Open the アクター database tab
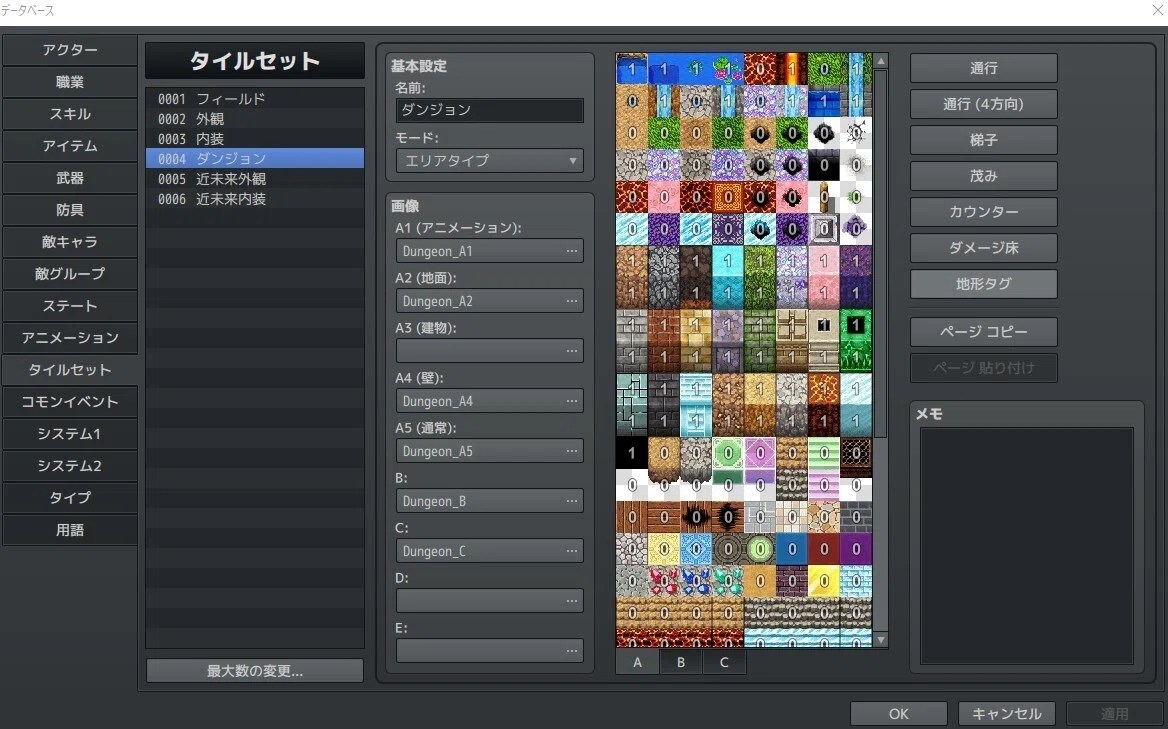 (x=70, y=50)
